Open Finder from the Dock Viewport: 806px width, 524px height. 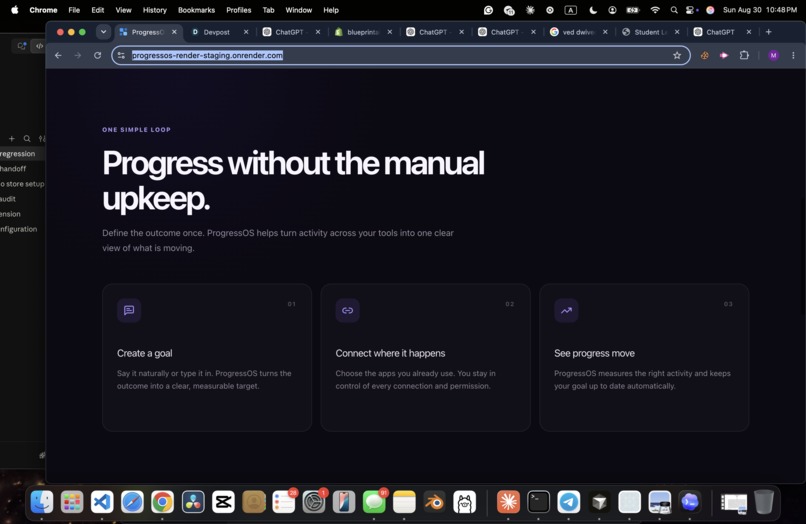(42, 501)
